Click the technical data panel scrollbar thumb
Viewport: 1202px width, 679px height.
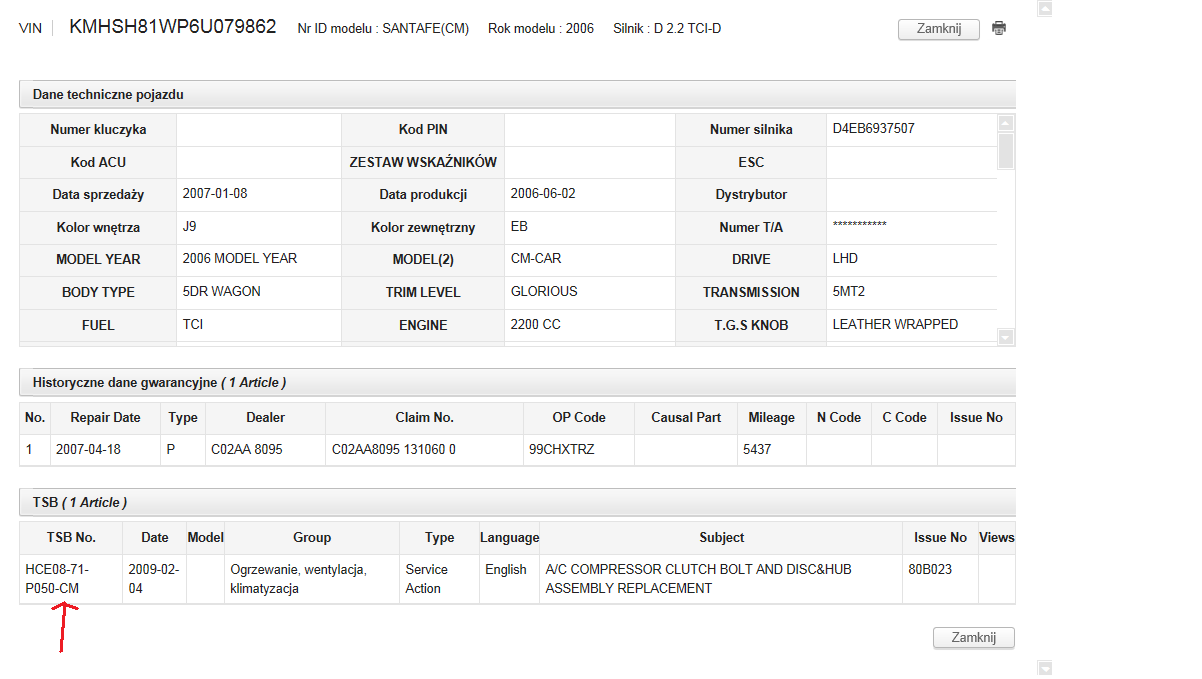[x=1006, y=151]
